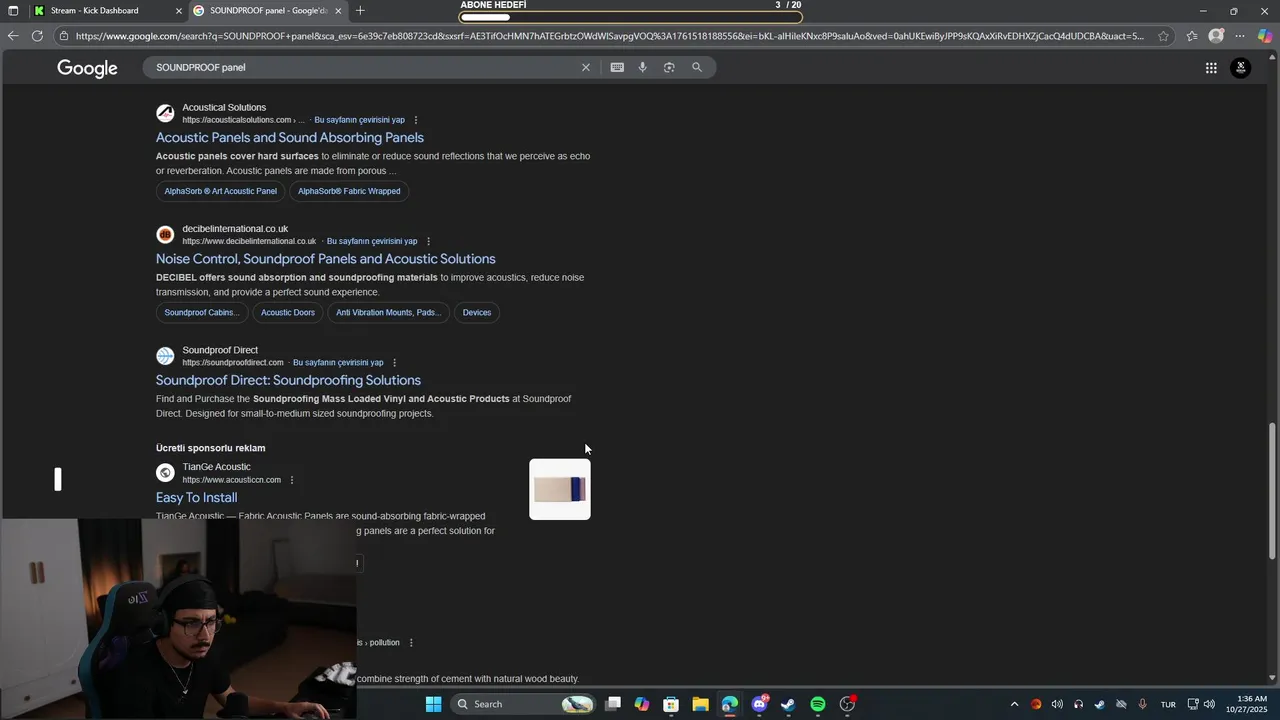Click the TUR input language indicator
This screenshot has height=720, width=1280.
tap(1168, 704)
